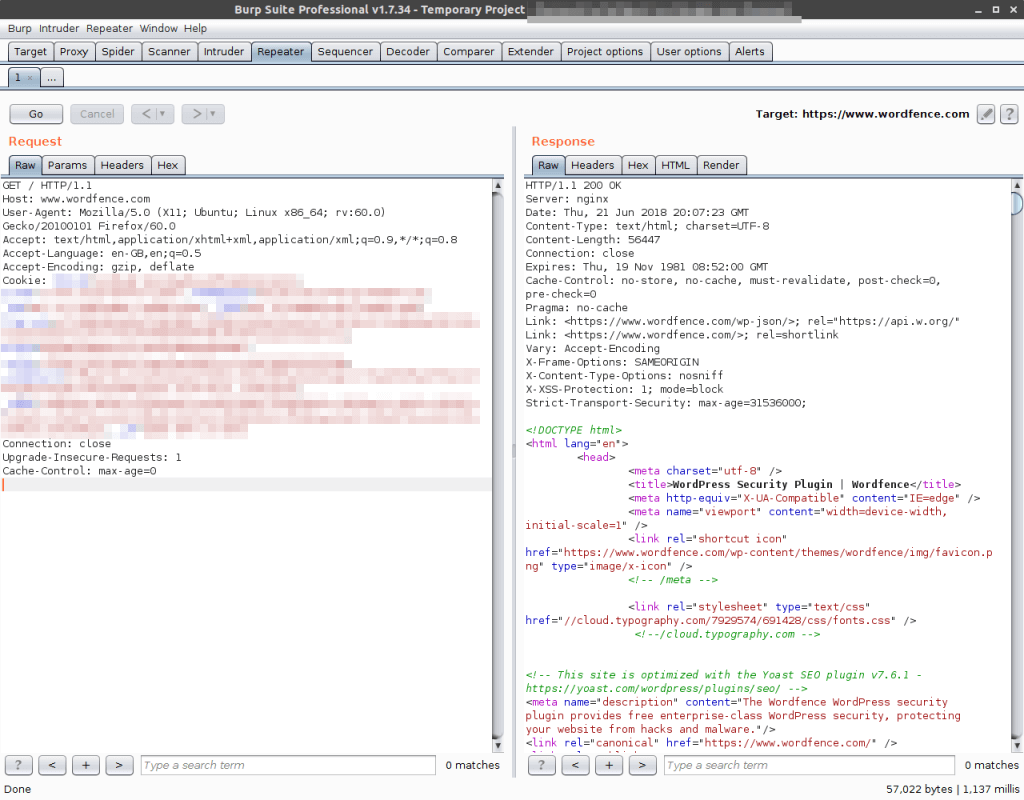This screenshot has width=1024, height=800.
Task: Open the Decoder tool tab
Action: click(408, 52)
